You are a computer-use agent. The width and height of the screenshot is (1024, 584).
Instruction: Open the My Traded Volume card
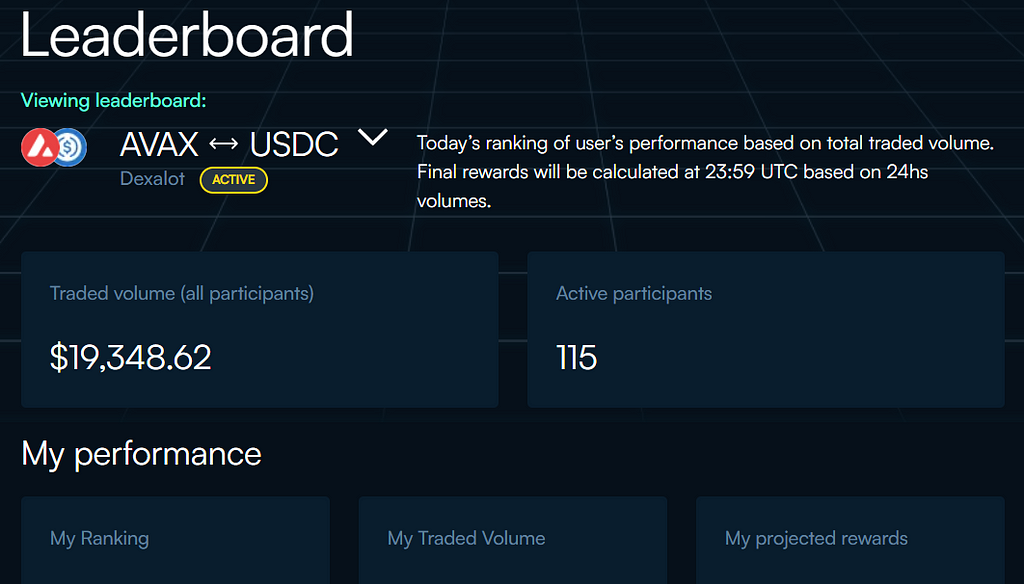pos(513,540)
